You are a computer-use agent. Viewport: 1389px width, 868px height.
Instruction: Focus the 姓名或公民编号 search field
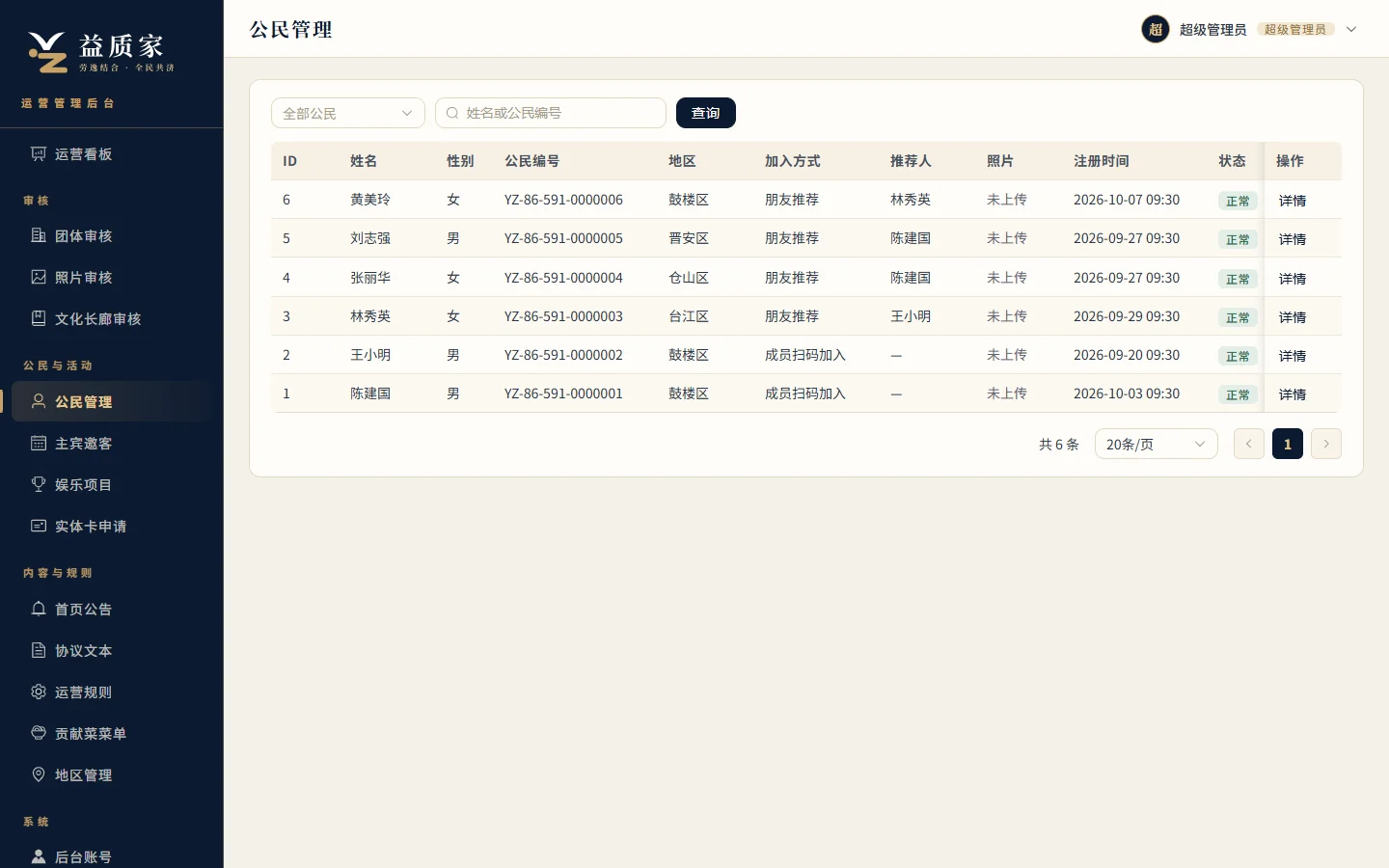[x=551, y=113]
